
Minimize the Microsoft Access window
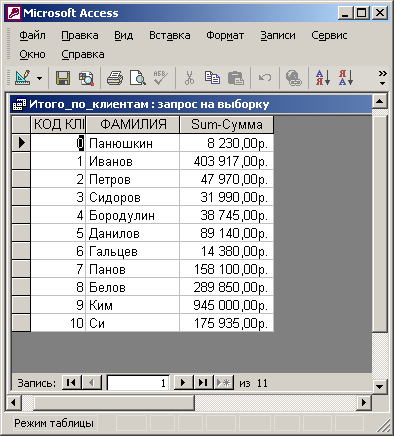tap(345, 13)
